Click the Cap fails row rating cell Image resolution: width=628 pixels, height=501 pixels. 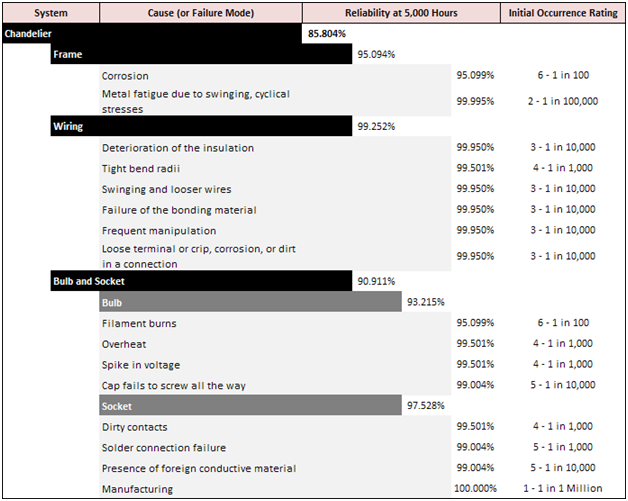point(563,385)
